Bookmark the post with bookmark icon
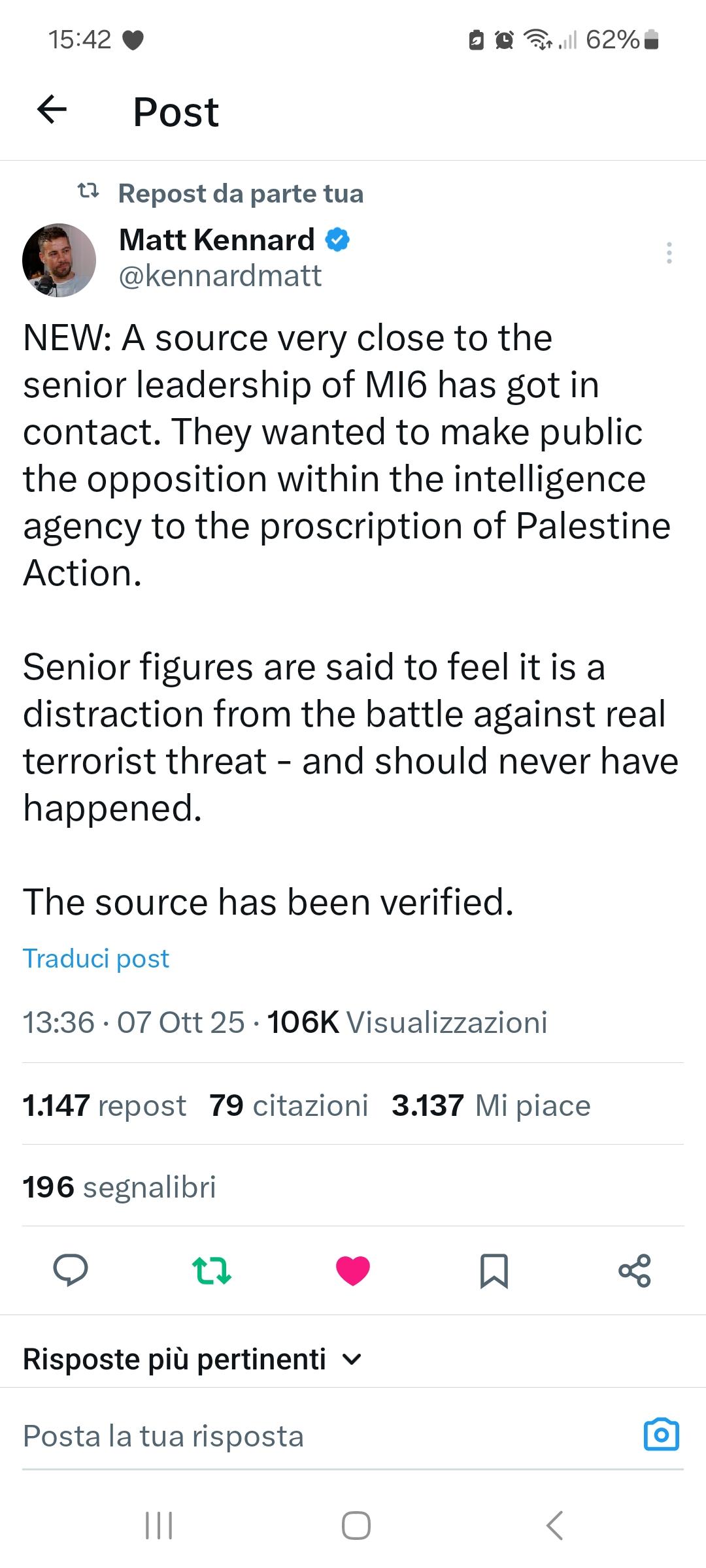Viewport: 706px width, 1568px height. 494,1270
